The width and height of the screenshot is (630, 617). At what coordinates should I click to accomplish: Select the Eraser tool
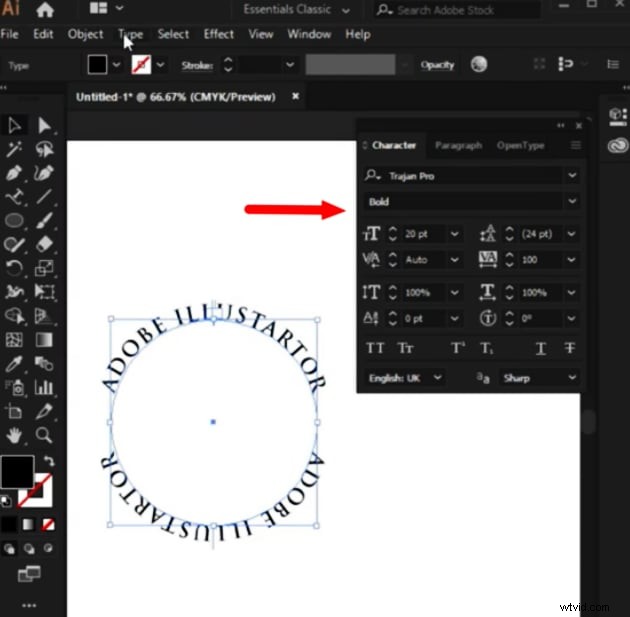[44, 244]
